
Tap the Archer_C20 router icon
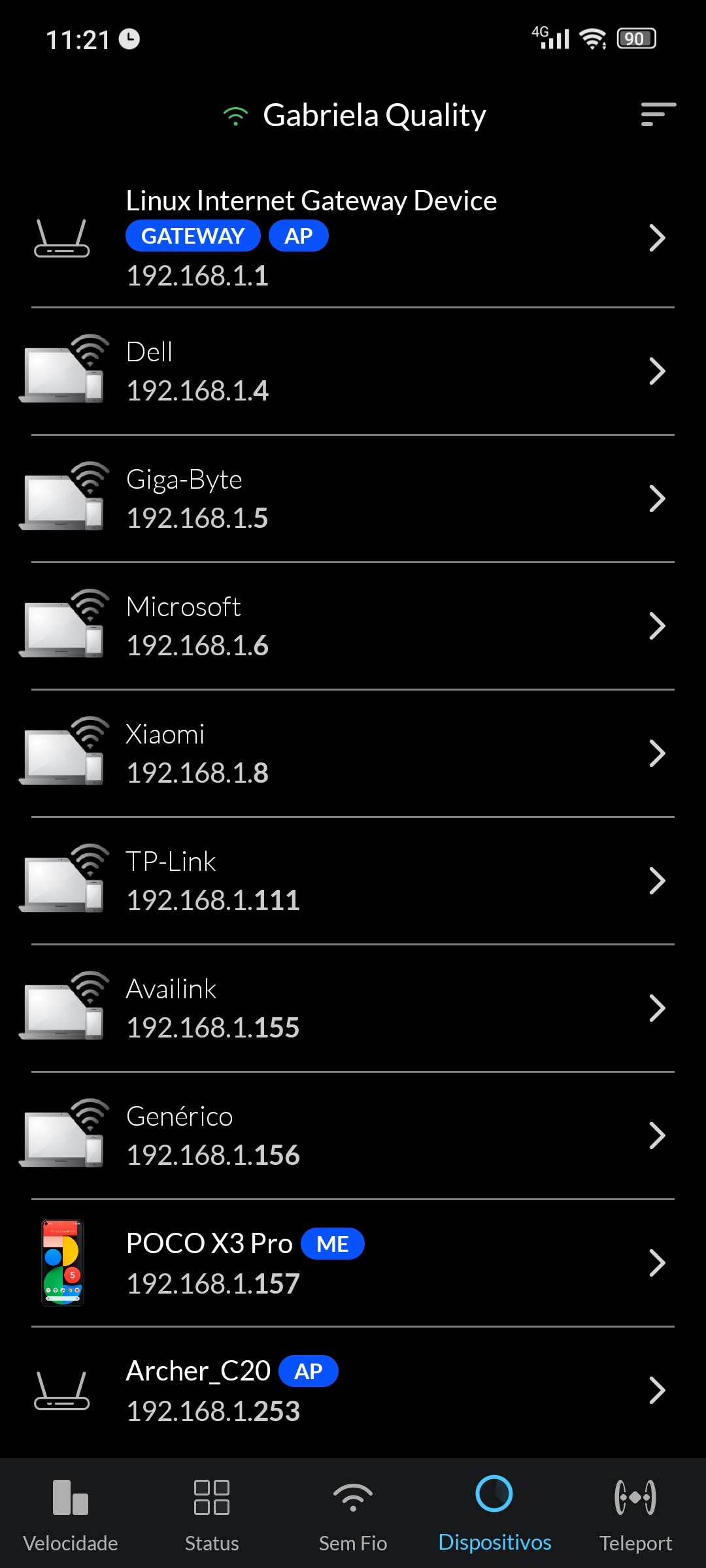(x=62, y=1390)
